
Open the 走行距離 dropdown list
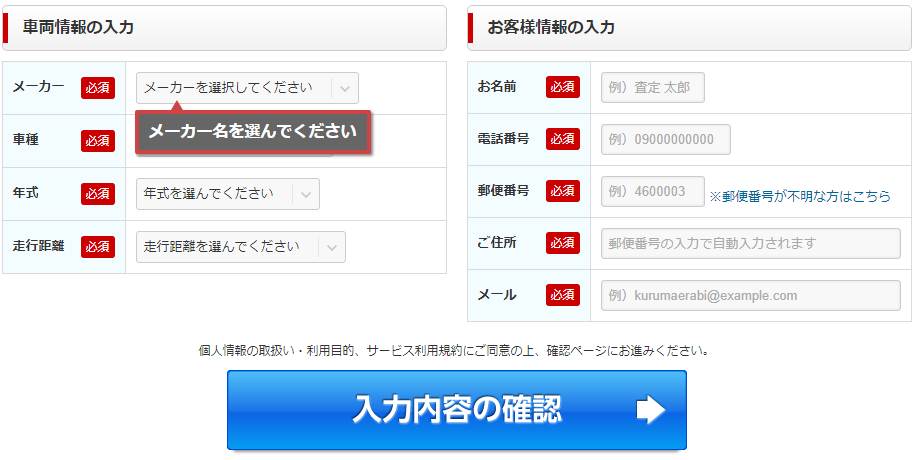(x=240, y=246)
